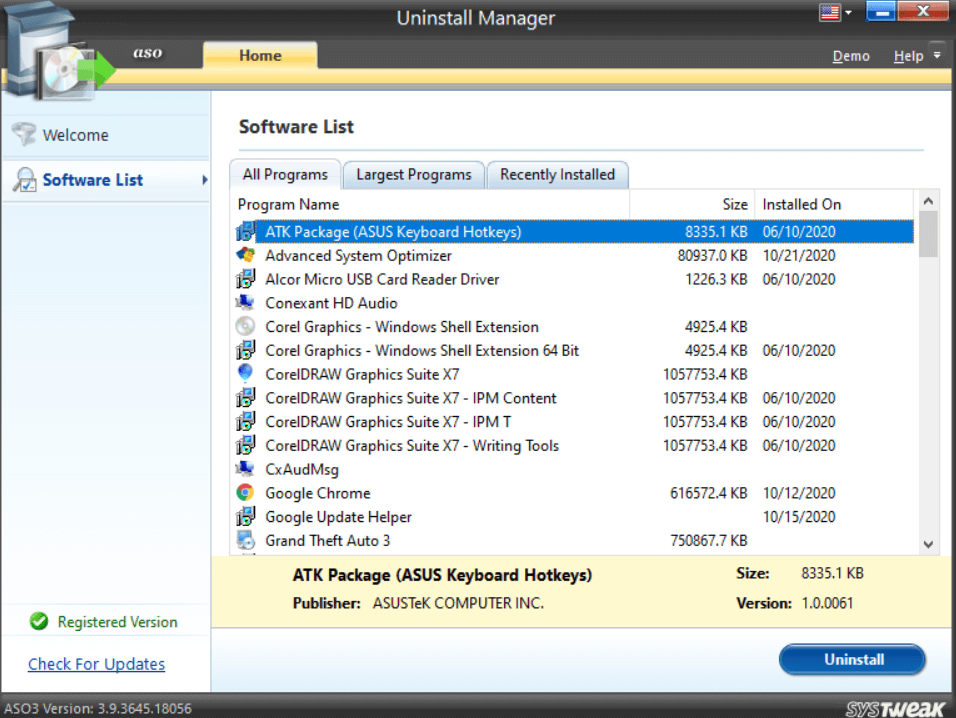Expand the arrow next to Help
This screenshot has height=718, width=956.
tap(937, 56)
